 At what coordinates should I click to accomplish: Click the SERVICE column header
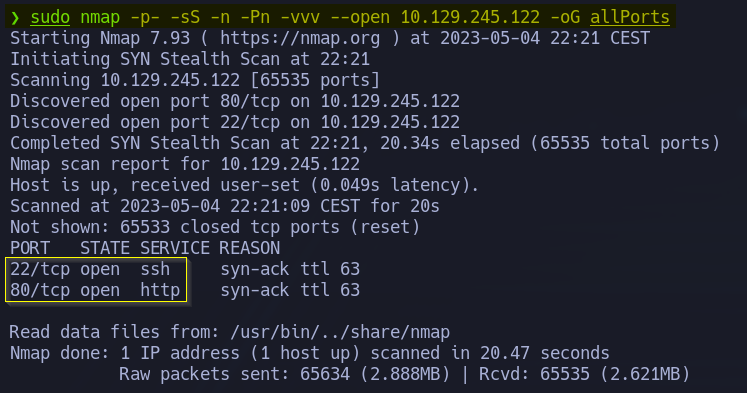(175, 248)
